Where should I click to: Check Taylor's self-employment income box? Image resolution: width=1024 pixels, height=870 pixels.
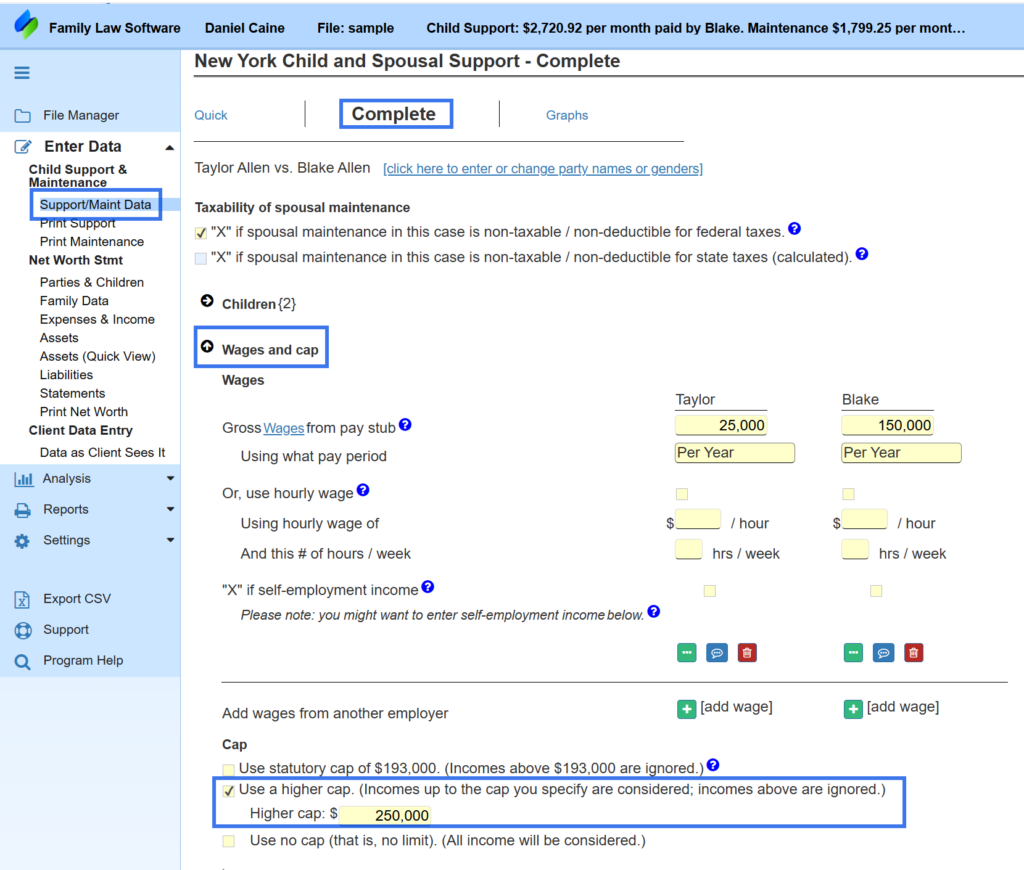710,591
